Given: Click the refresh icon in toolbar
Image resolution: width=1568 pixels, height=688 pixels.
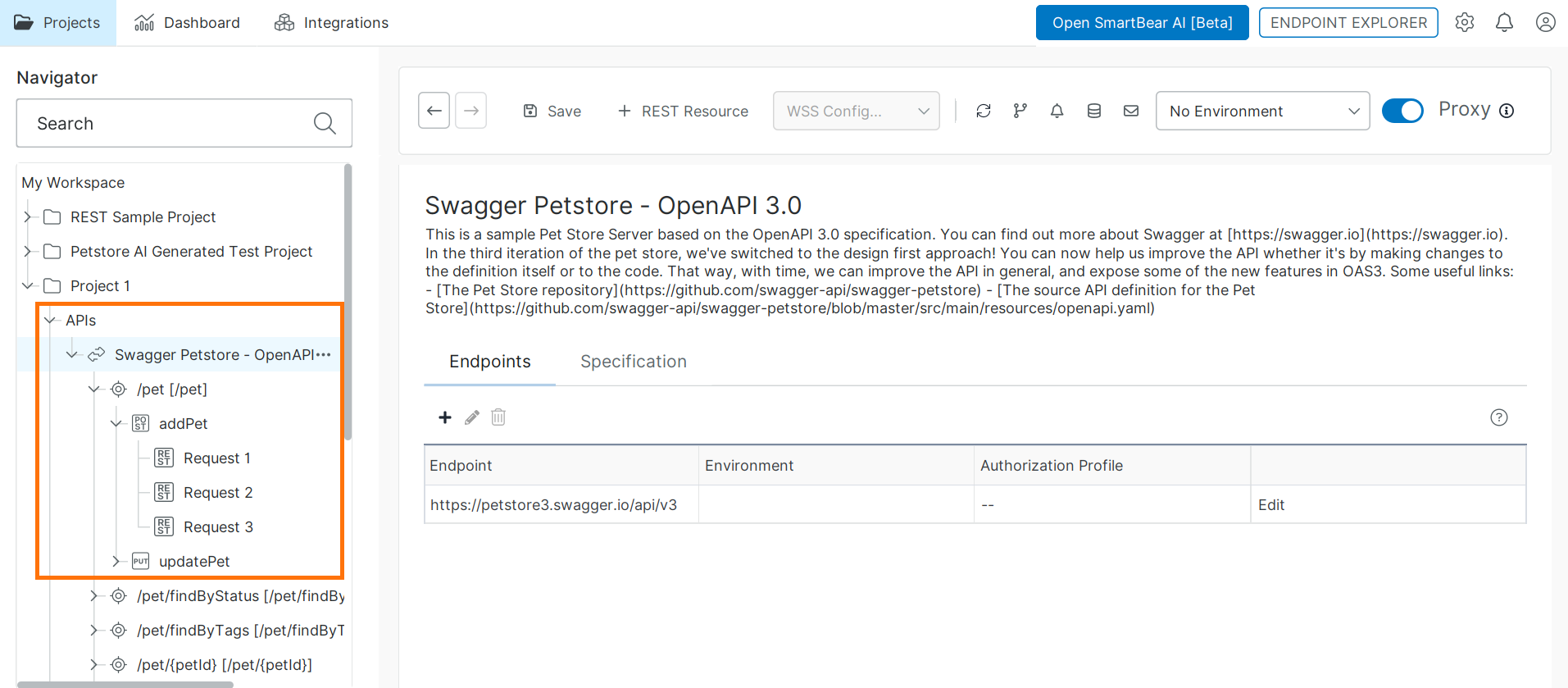Looking at the screenshot, I should 984,111.
